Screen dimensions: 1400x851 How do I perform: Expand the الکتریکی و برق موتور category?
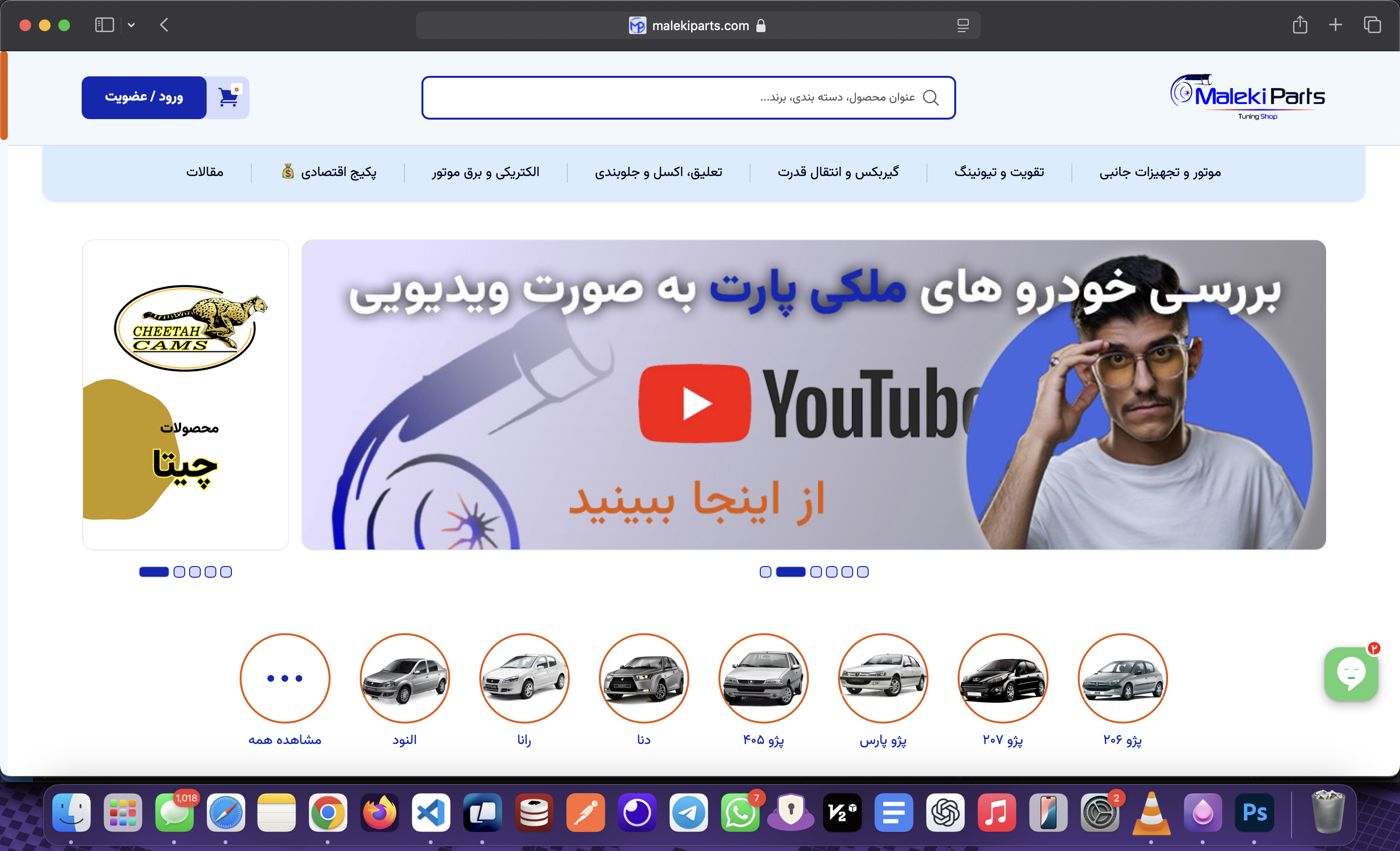[x=485, y=172]
